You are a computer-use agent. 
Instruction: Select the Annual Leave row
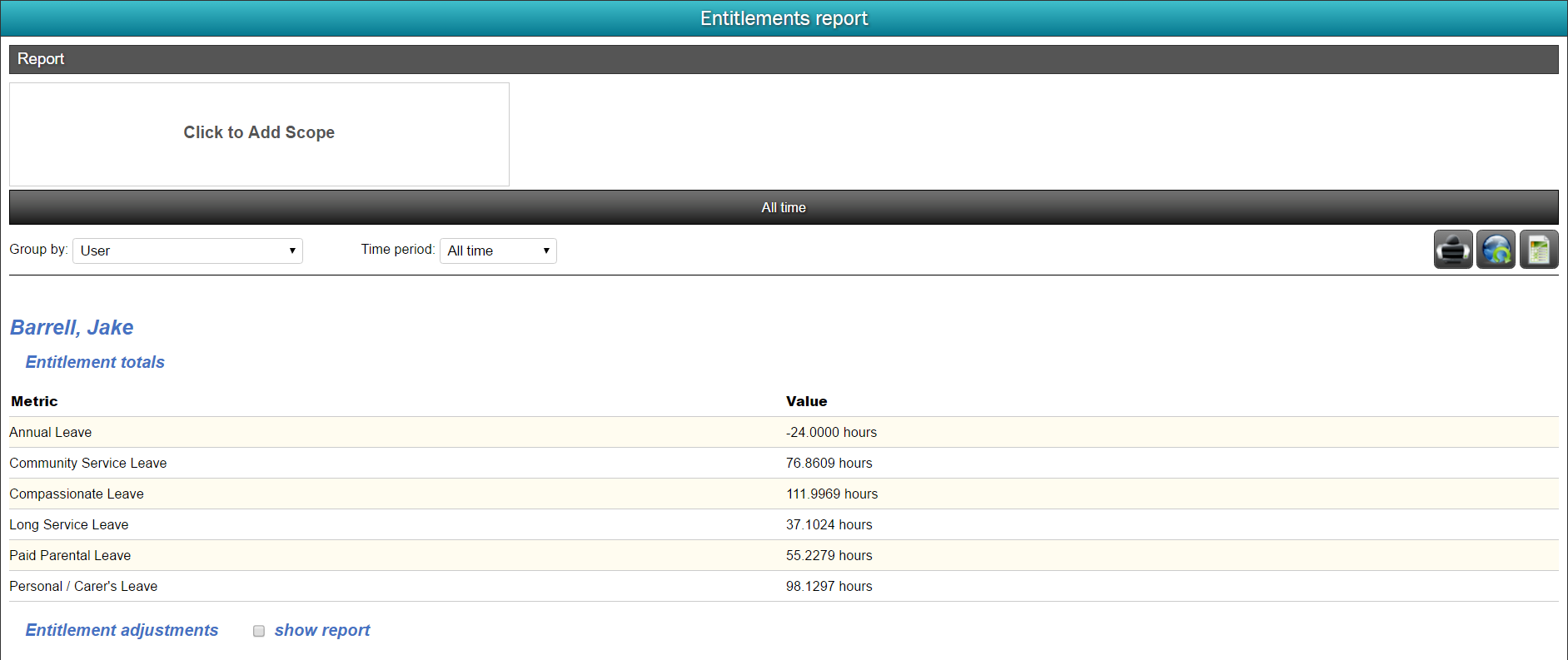[x=784, y=432]
